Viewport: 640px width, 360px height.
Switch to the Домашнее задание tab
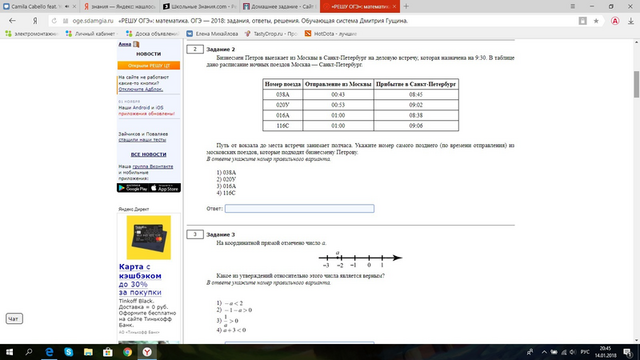pos(280,7)
